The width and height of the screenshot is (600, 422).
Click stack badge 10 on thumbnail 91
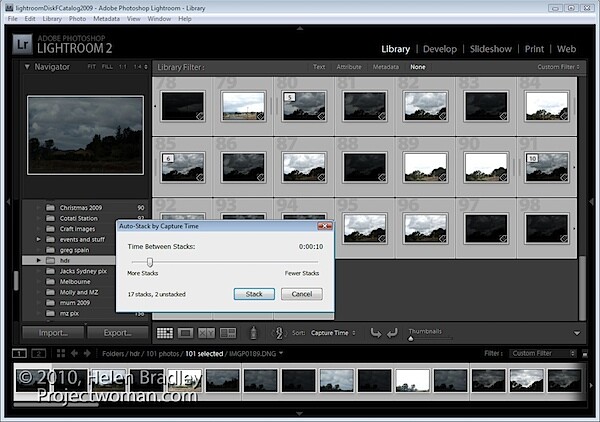(x=532, y=158)
